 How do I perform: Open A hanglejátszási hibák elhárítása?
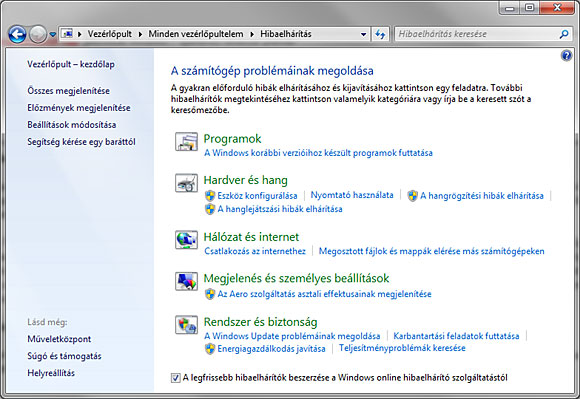click(x=280, y=209)
